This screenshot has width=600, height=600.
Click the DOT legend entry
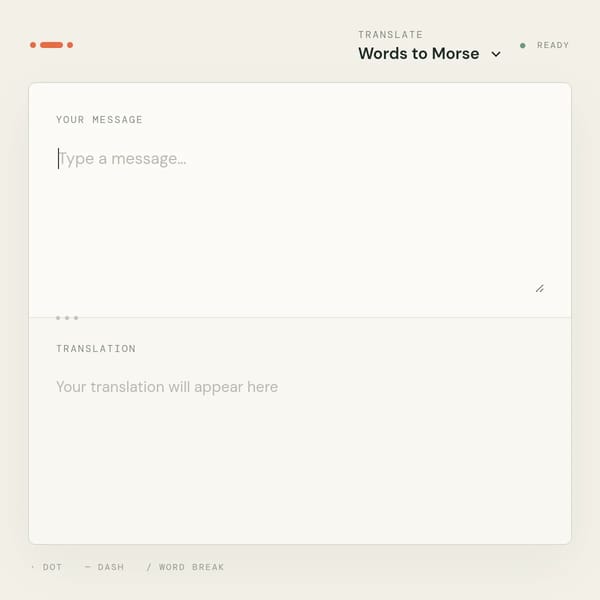(46, 567)
